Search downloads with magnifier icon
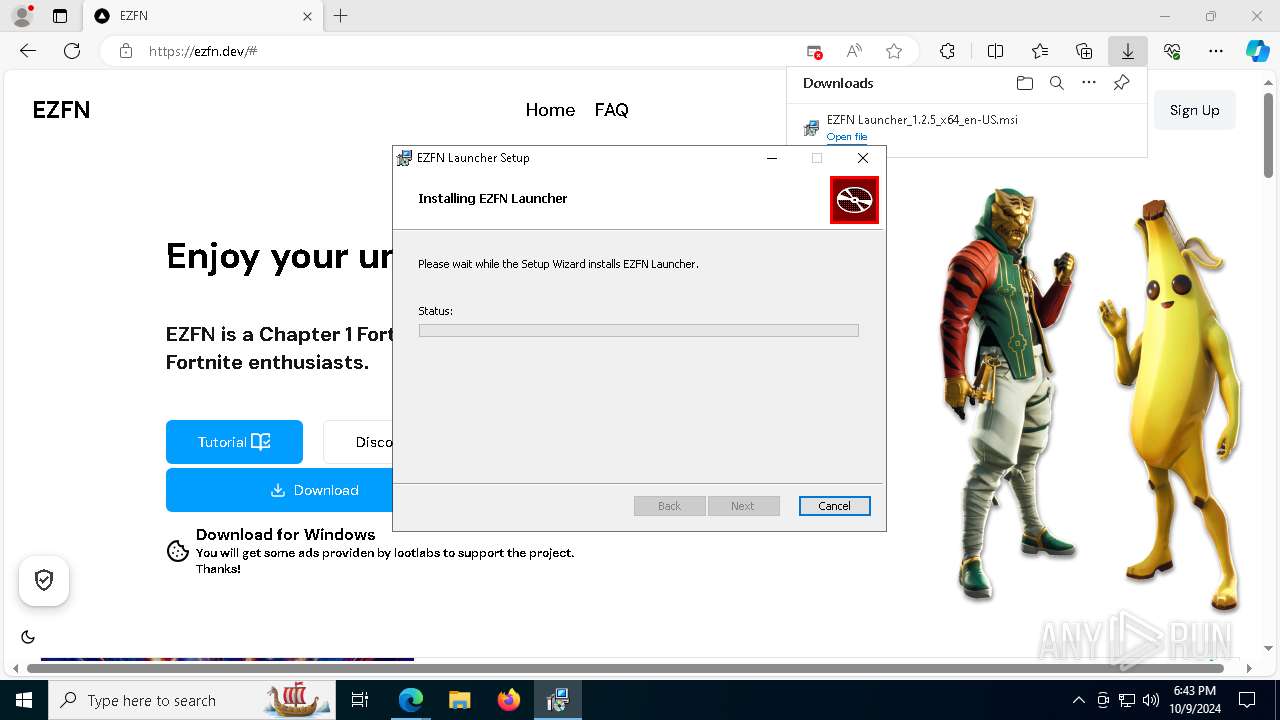Image resolution: width=1280 pixels, height=720 pixels. (x=1056, y=83)
